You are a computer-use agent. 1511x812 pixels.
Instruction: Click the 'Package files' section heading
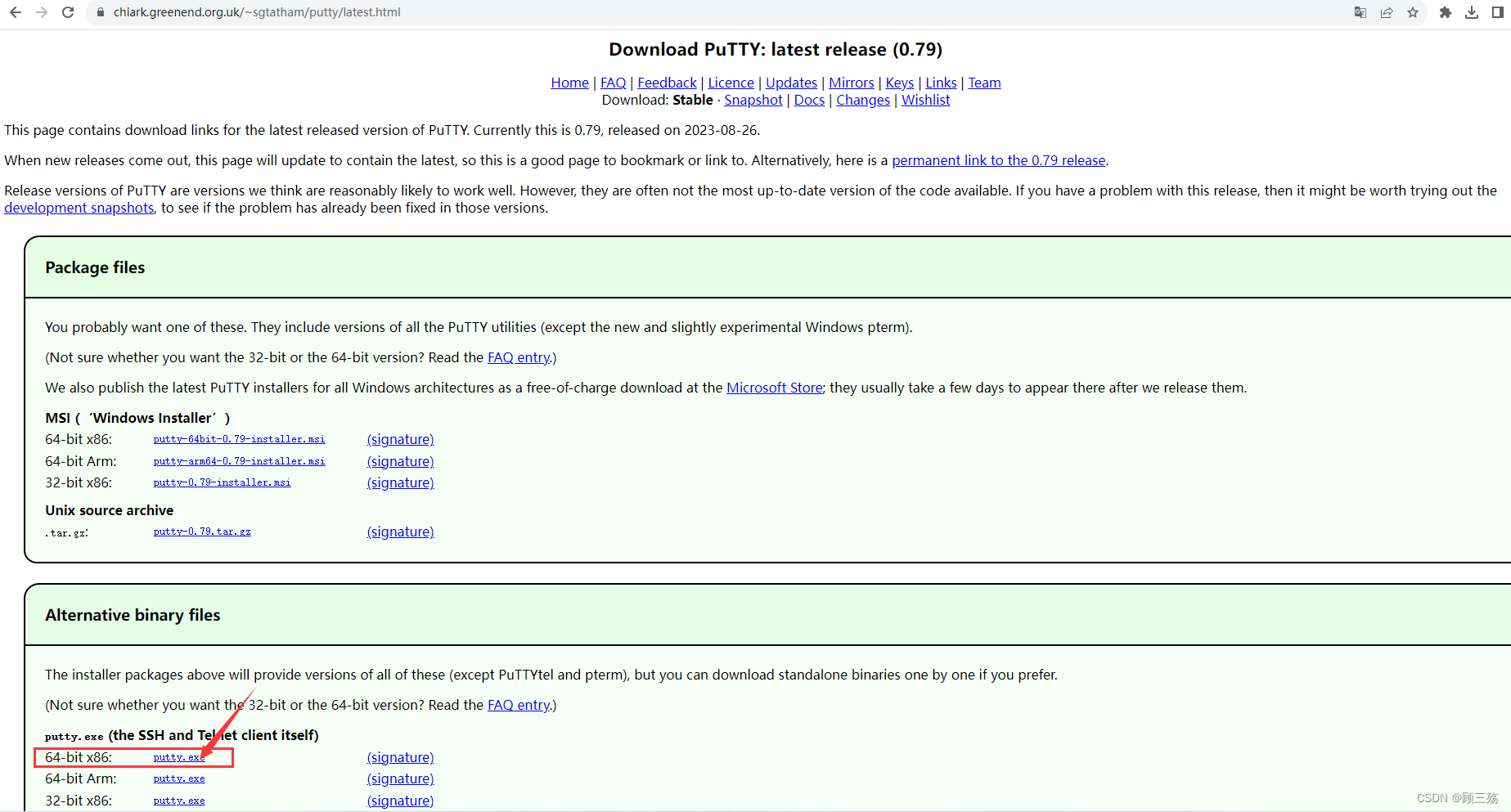pyautogui.click(x=95, y=267)
